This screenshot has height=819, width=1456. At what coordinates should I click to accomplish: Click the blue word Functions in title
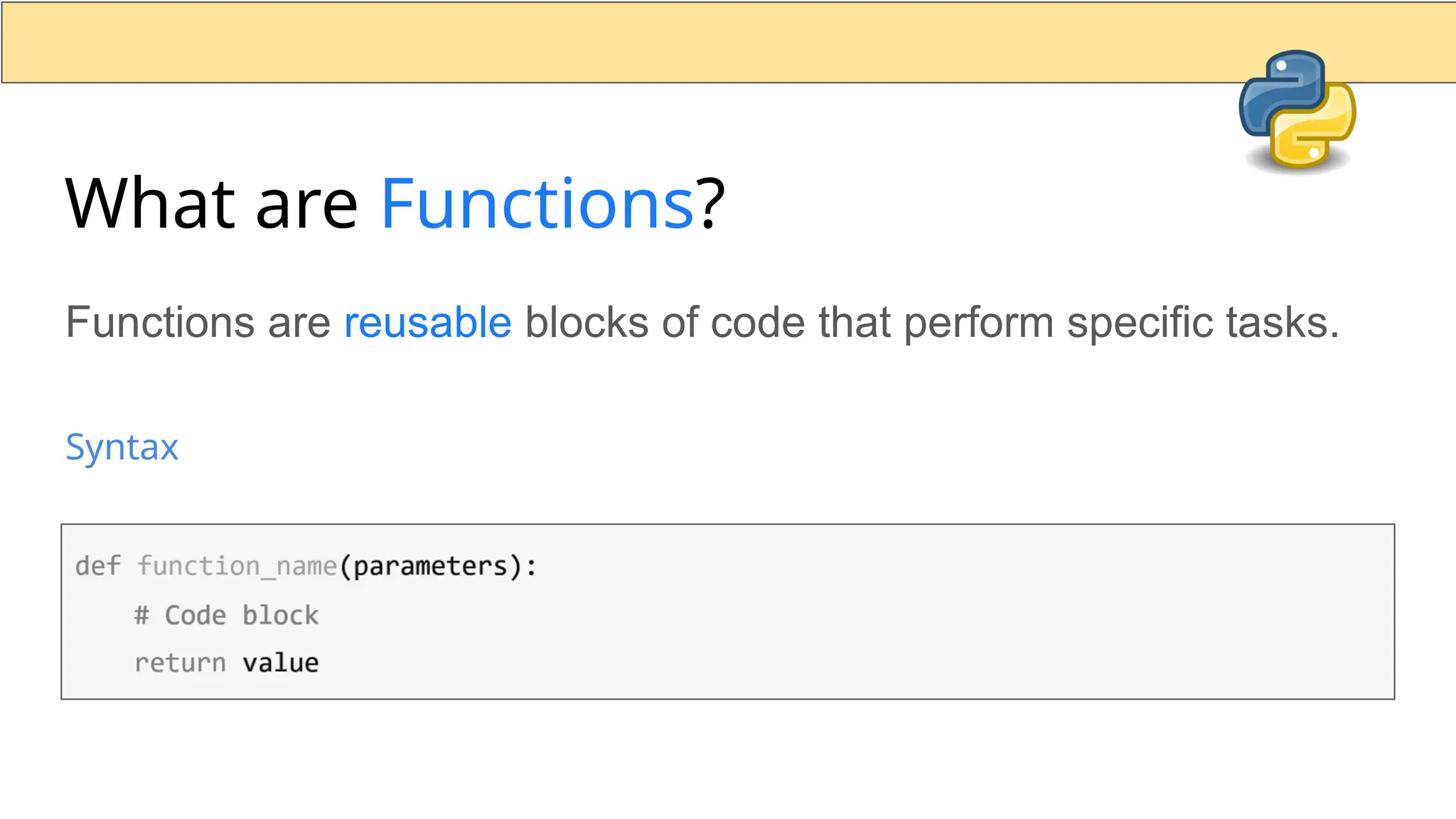tap(537, 205)
